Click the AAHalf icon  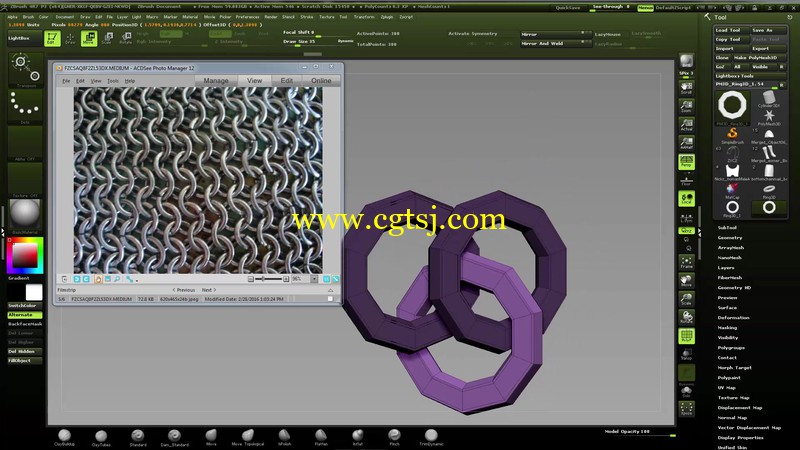click(x=686, y=143)
